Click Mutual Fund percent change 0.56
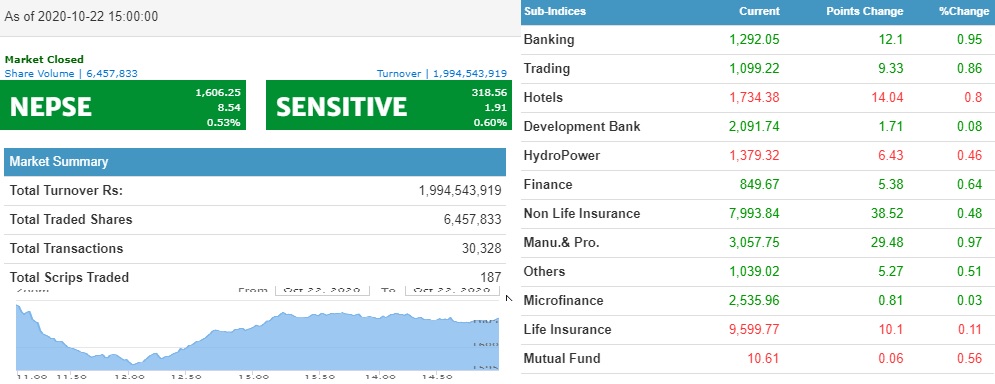This screenshot has height=384, width=995. click(x=970, y=359)
